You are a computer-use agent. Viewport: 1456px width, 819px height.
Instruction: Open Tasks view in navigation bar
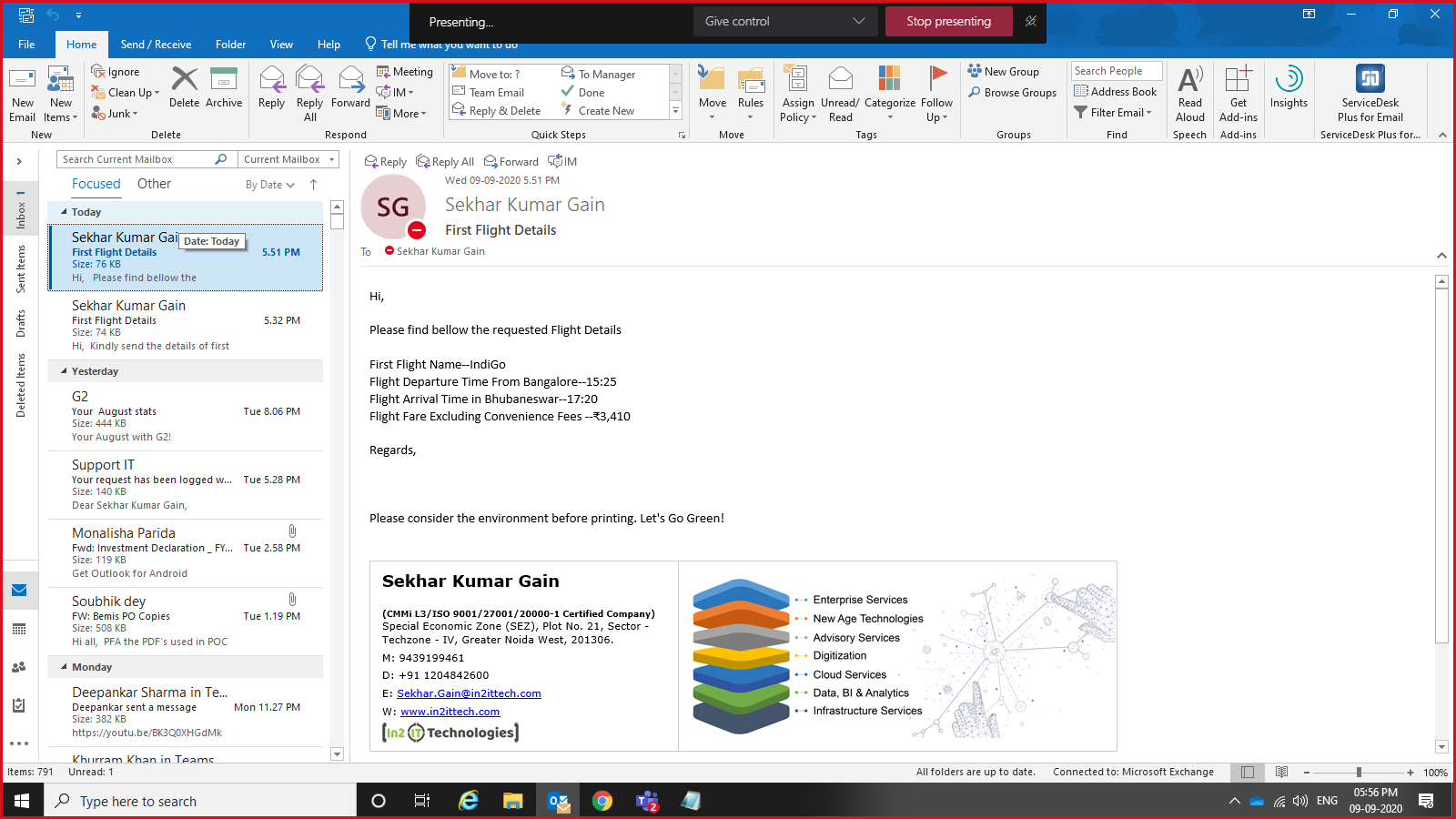pos(19,705)
